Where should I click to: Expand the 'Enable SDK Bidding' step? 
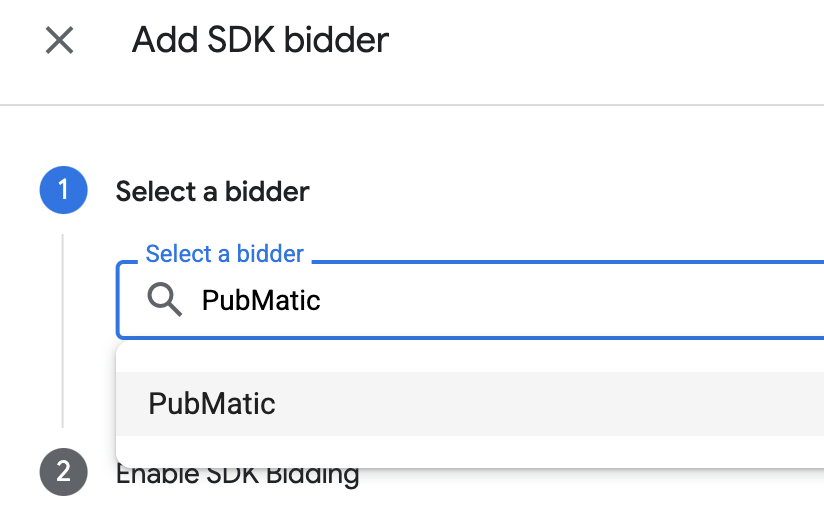point(237,474)
